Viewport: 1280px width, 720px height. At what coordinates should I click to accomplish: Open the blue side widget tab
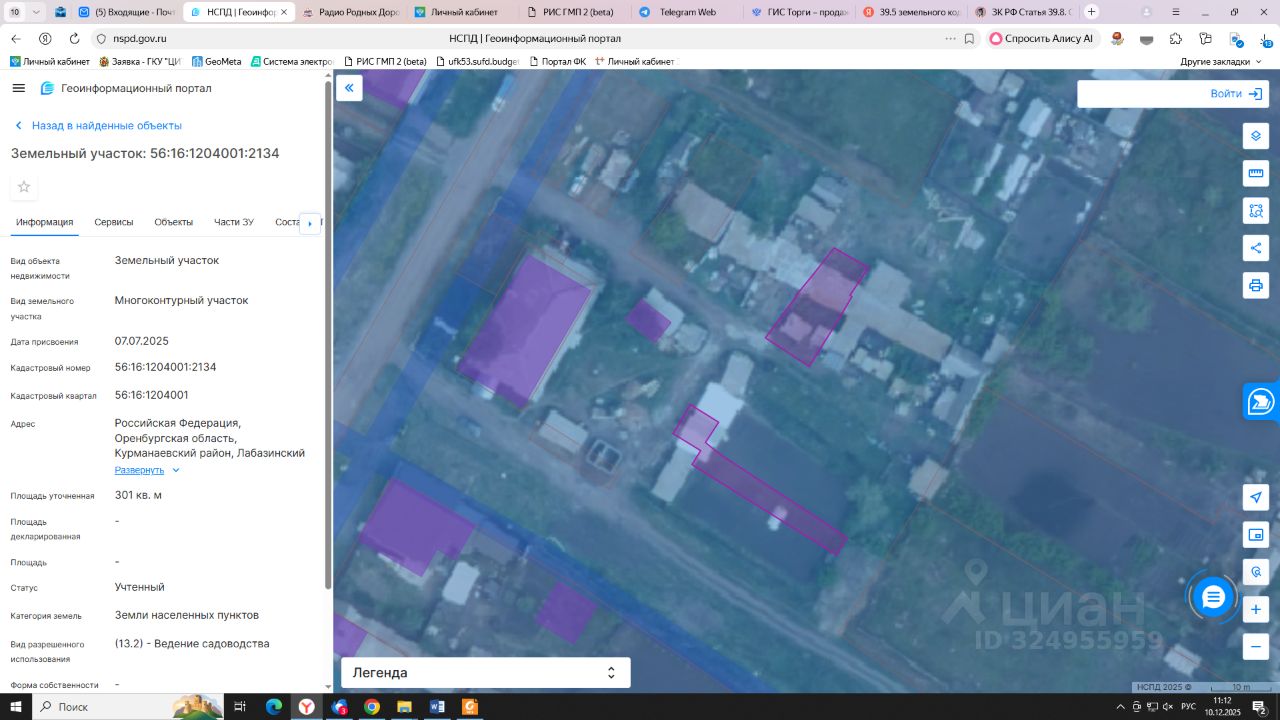pyautogui.click(x=1262, y=402)
